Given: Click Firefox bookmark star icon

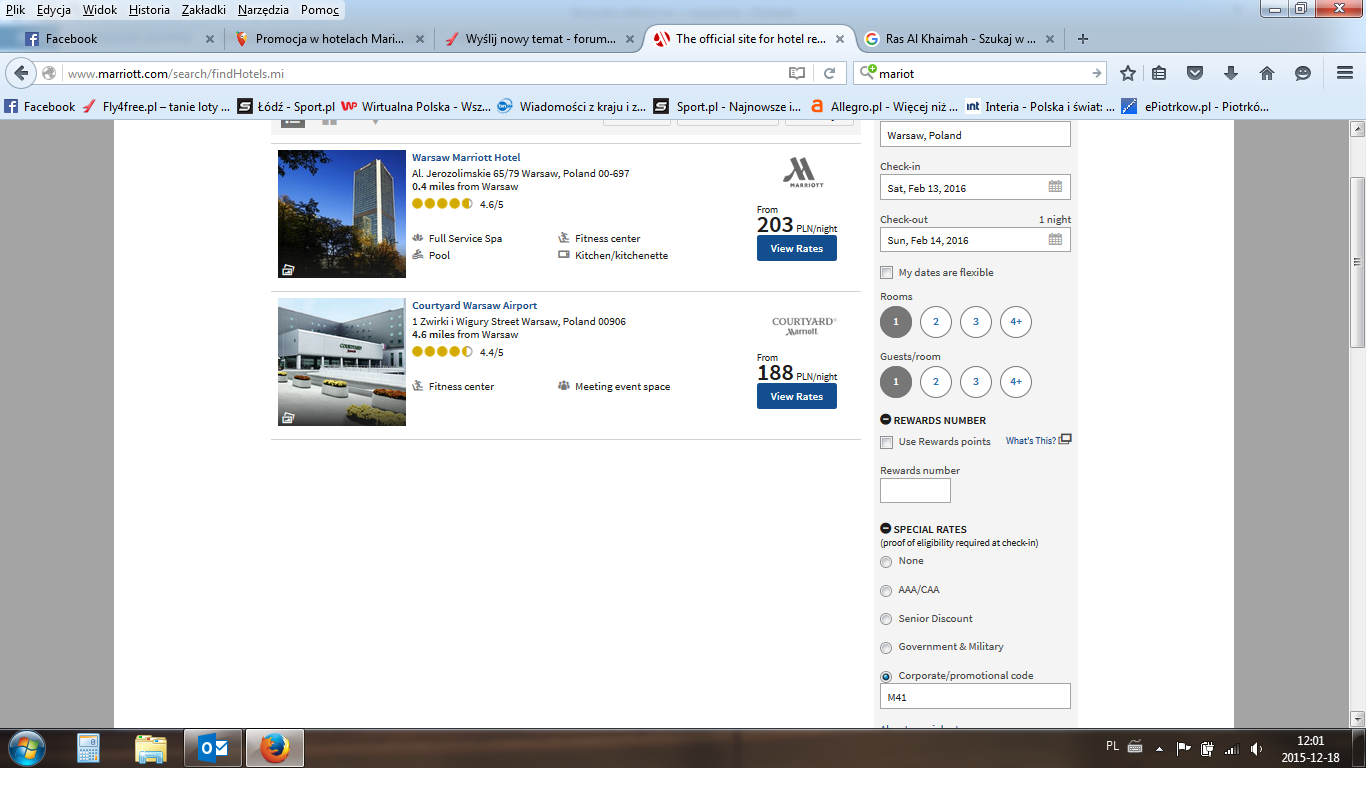Looking at the screenshot, I should coord(1128,73).
